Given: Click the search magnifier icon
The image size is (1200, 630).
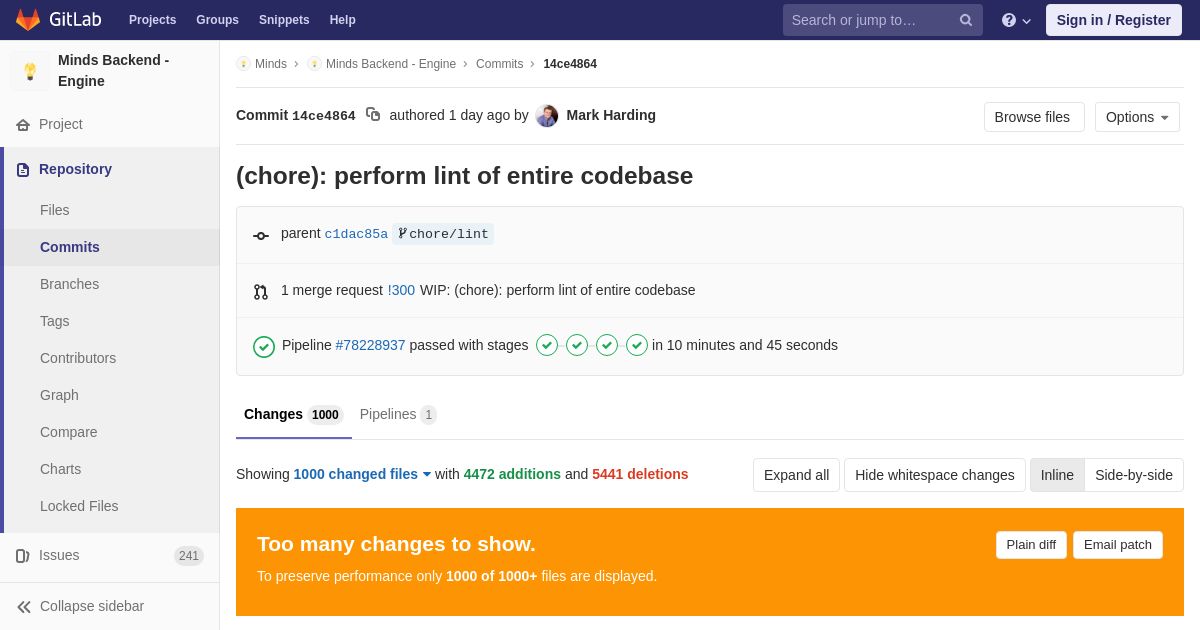Looking at the screenshot, I should (x=966, y=20).
